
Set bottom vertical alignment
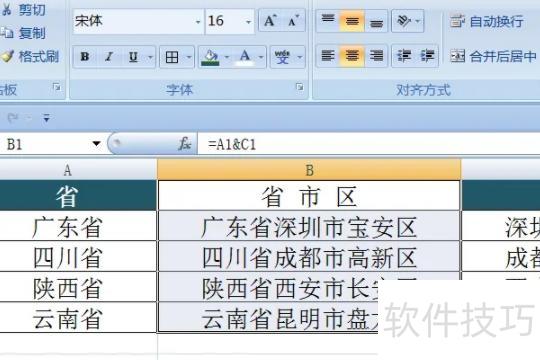[376, 21]
